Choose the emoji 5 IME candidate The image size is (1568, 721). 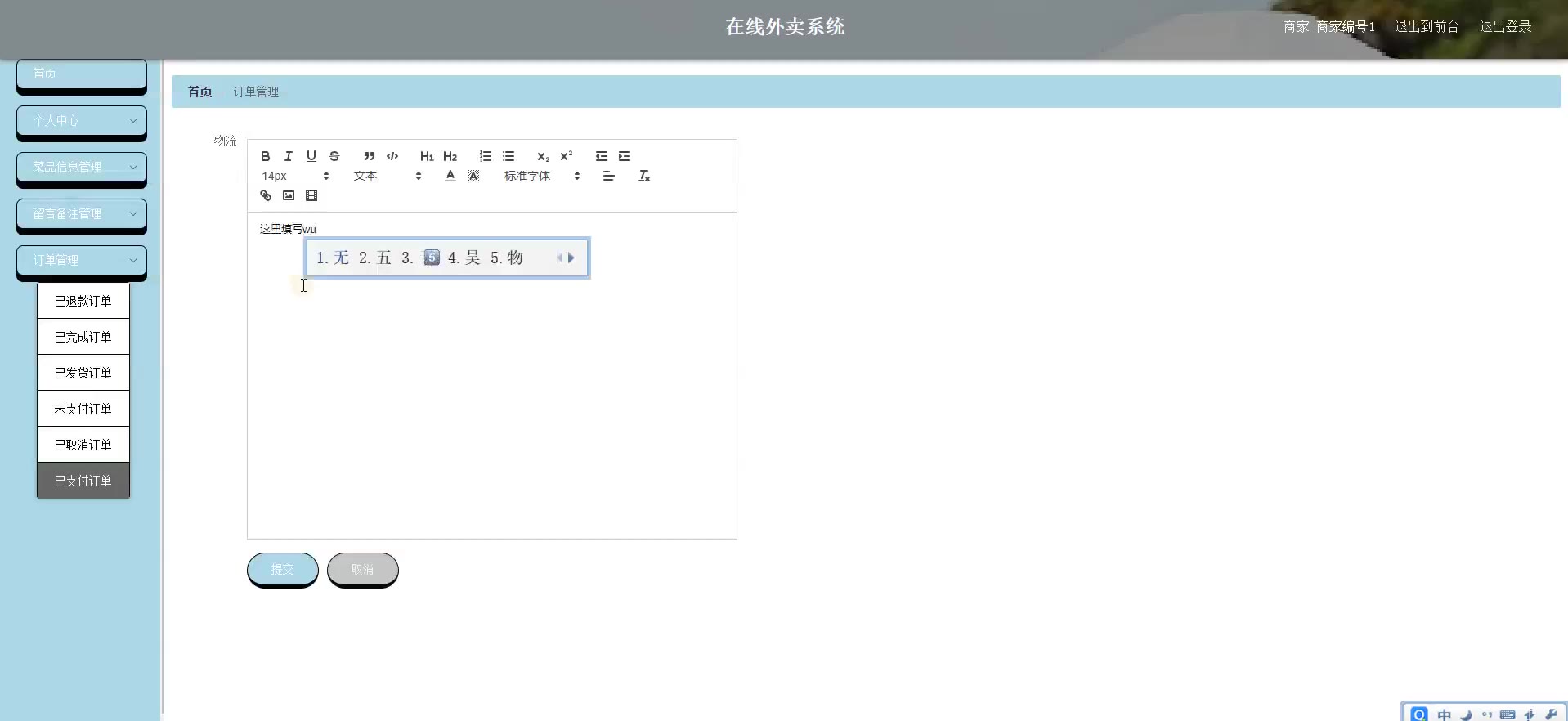[421, 258]
